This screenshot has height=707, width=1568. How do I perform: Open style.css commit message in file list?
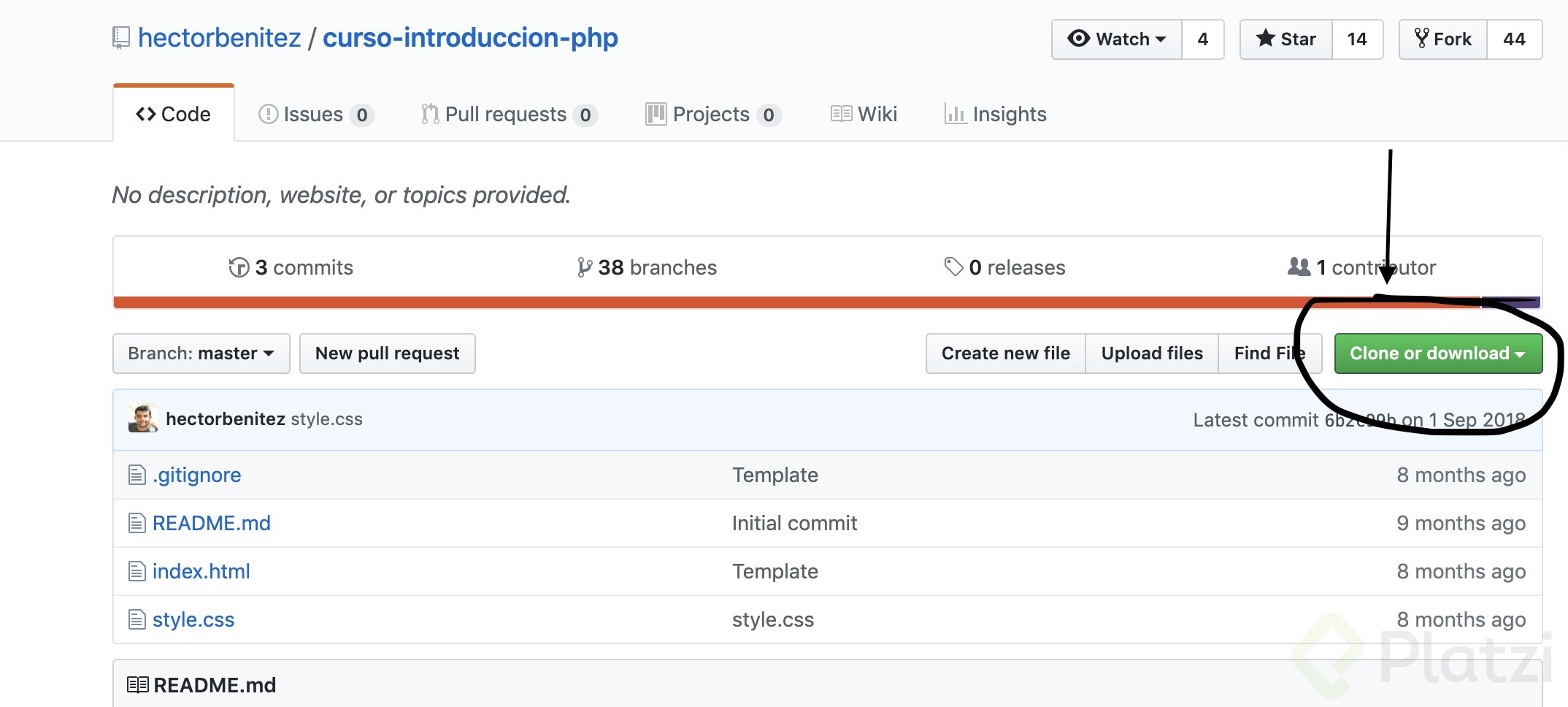point(773,619)
